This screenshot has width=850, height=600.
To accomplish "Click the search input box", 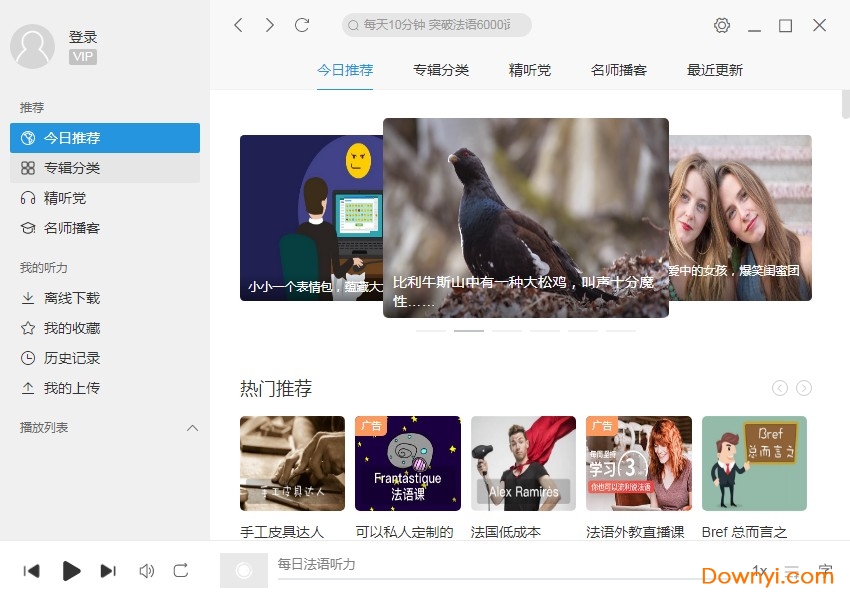I will point(440,25).
